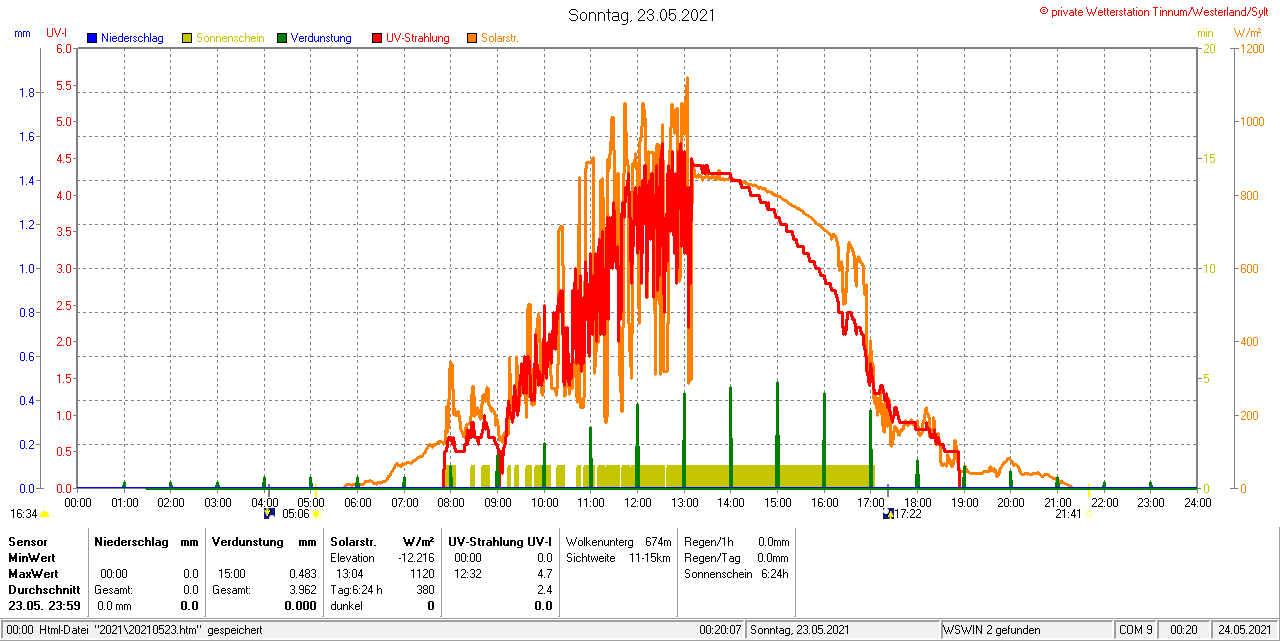The width and height of the screenshot is (1280, 641).
Task: Click the yellow day-length sun icon beside 16:34
Action: point(44,514)
